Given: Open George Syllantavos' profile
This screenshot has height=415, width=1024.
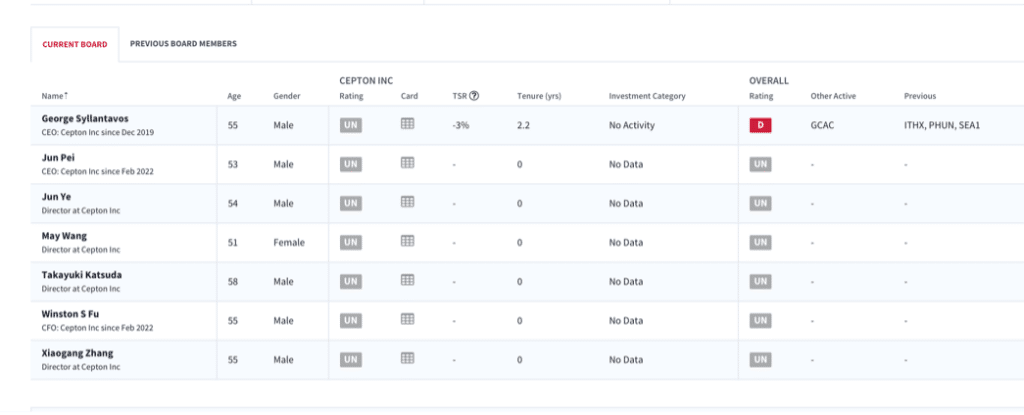Looking at the screenshot, I should (85, 119).
